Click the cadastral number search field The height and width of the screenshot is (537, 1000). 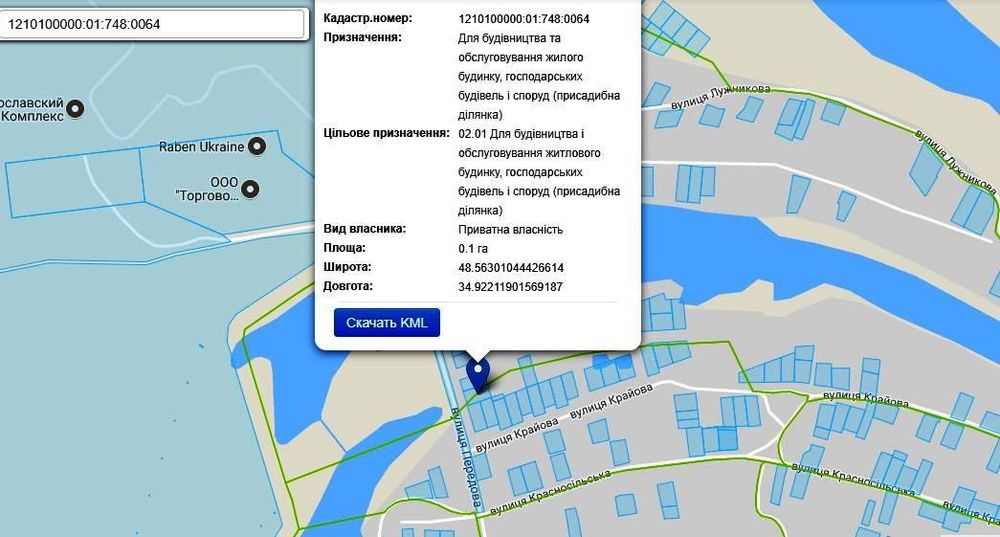pos(152,24)
